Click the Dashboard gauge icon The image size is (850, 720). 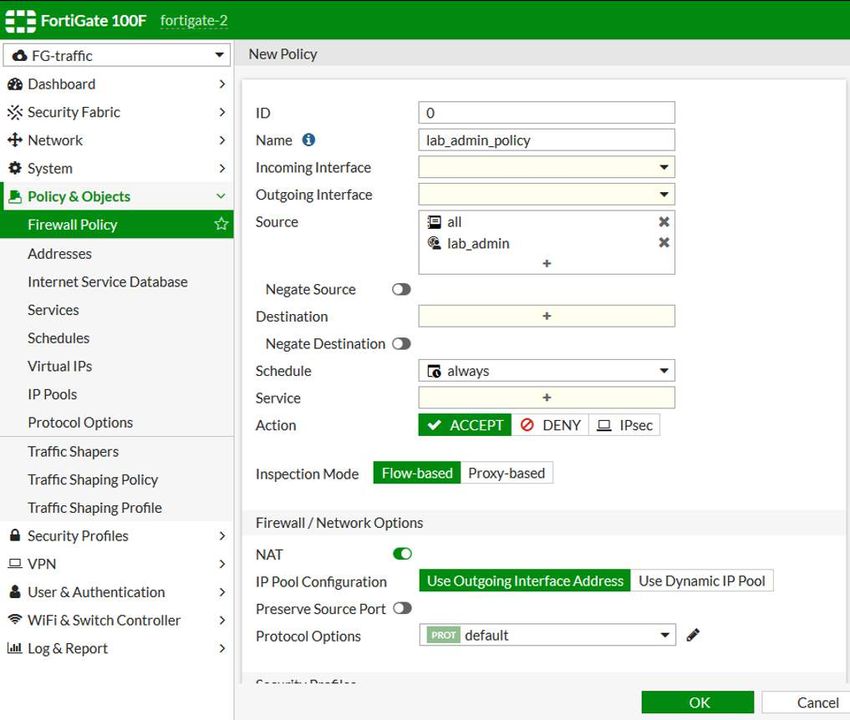point(15,84)
